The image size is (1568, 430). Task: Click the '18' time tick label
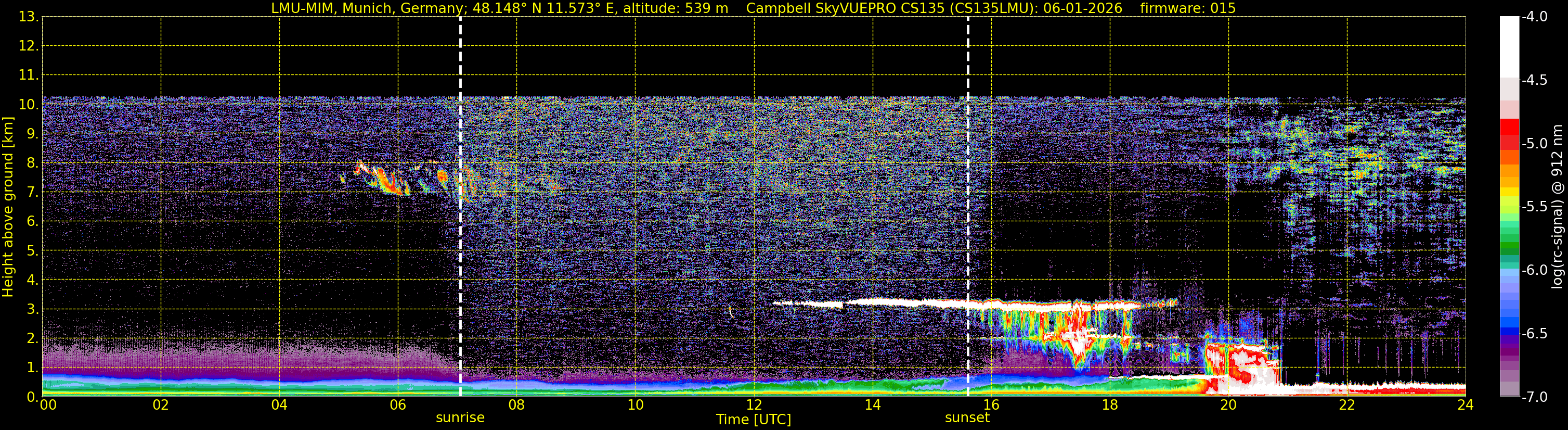(1110, 405)
